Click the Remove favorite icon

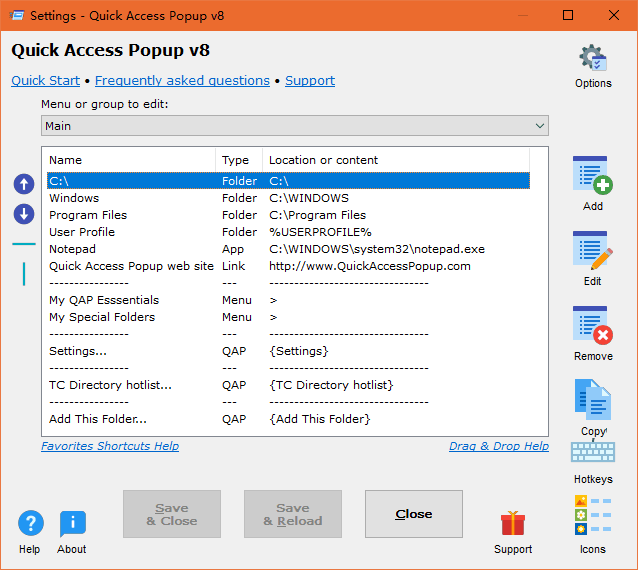click(593, 327)
